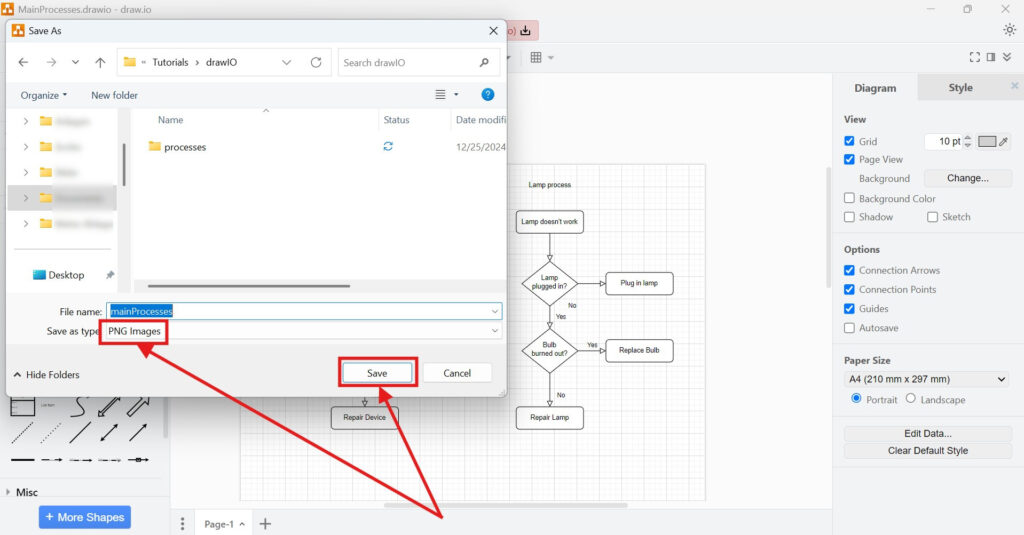Enable the Autosave checkbox
Image resolution: width=1024 pixels, height=535 pixels.
click(x=849, y=328)
